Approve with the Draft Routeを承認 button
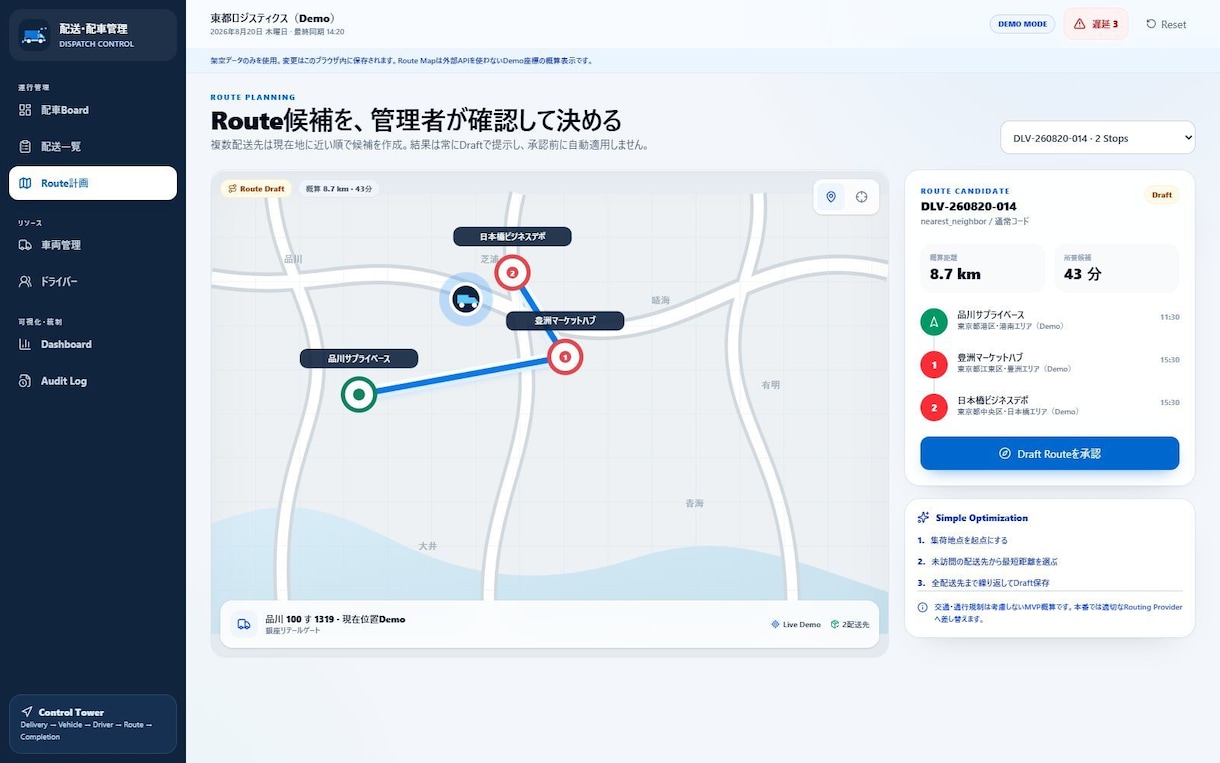Viewport: 1220px width, 763px height. (x=1050, y=453)
